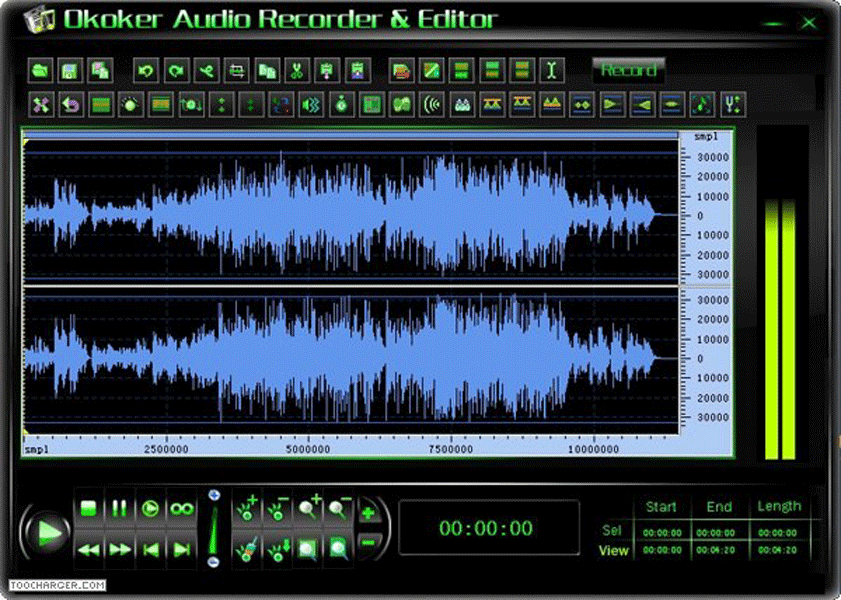Screen dimensions: 841x600
Task: Redo the edit in the top toolbar
Action: (x=176, y=71)
